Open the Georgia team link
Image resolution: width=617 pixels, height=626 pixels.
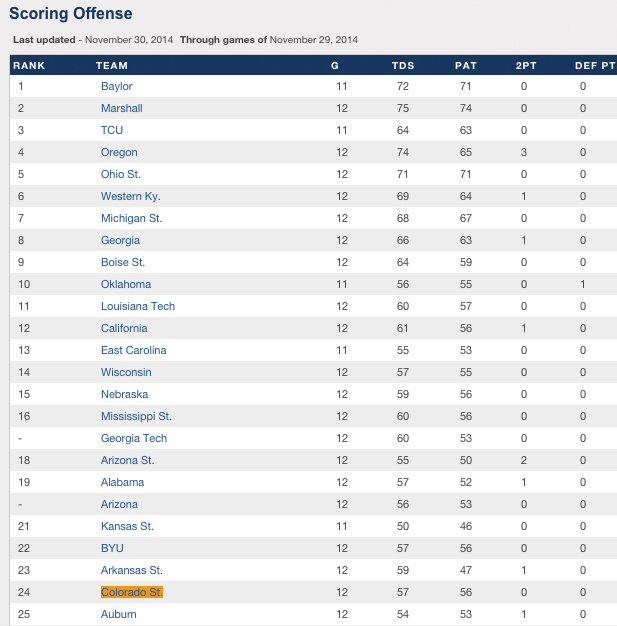pyautogui.click(x=120, y=240)
